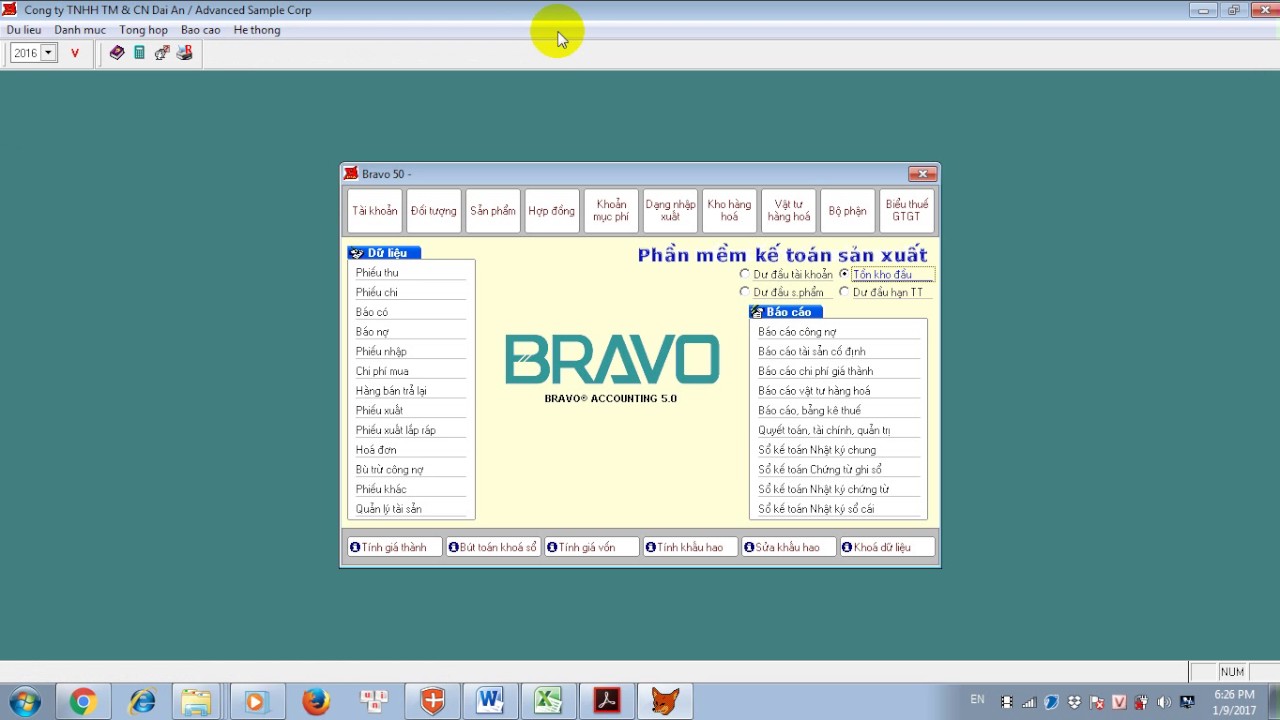1280x720 pixels.
Task: Open Google Chrome from the taskbar
Action: point(83,702)
